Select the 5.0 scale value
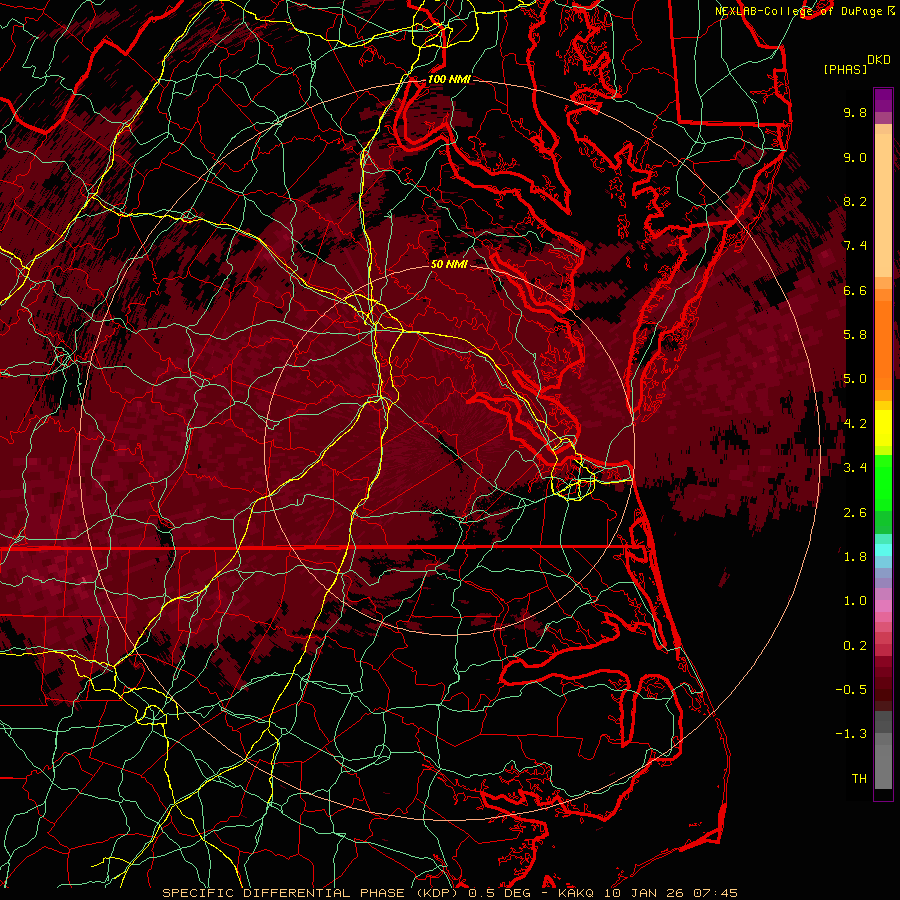Viewport: 900px width, 900px height. pyautogui.click(x=855, y=379)
